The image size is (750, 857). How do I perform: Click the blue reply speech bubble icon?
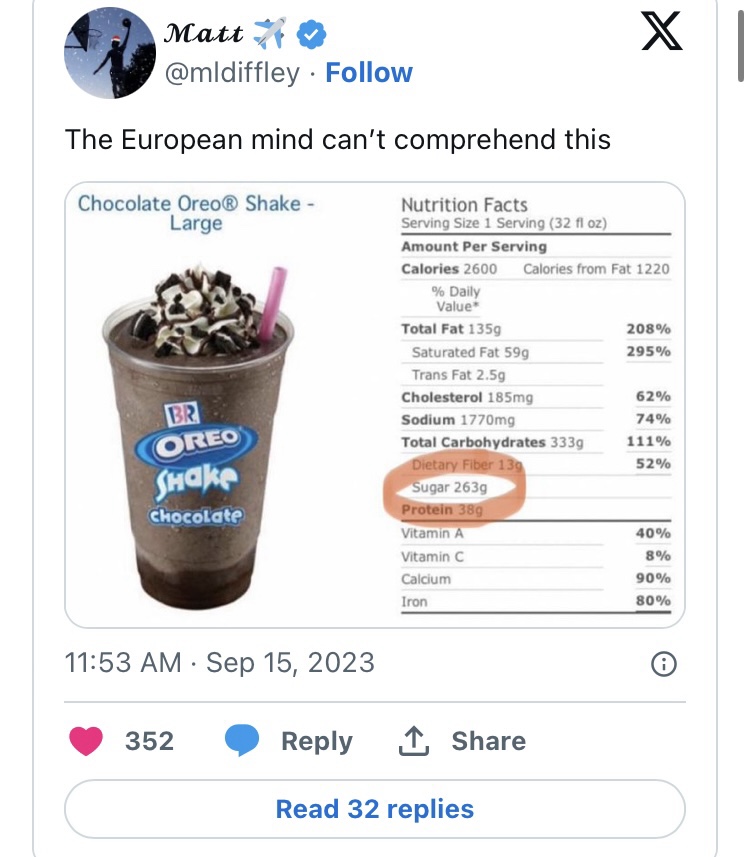pyautogui.click(x=242, y=741)
